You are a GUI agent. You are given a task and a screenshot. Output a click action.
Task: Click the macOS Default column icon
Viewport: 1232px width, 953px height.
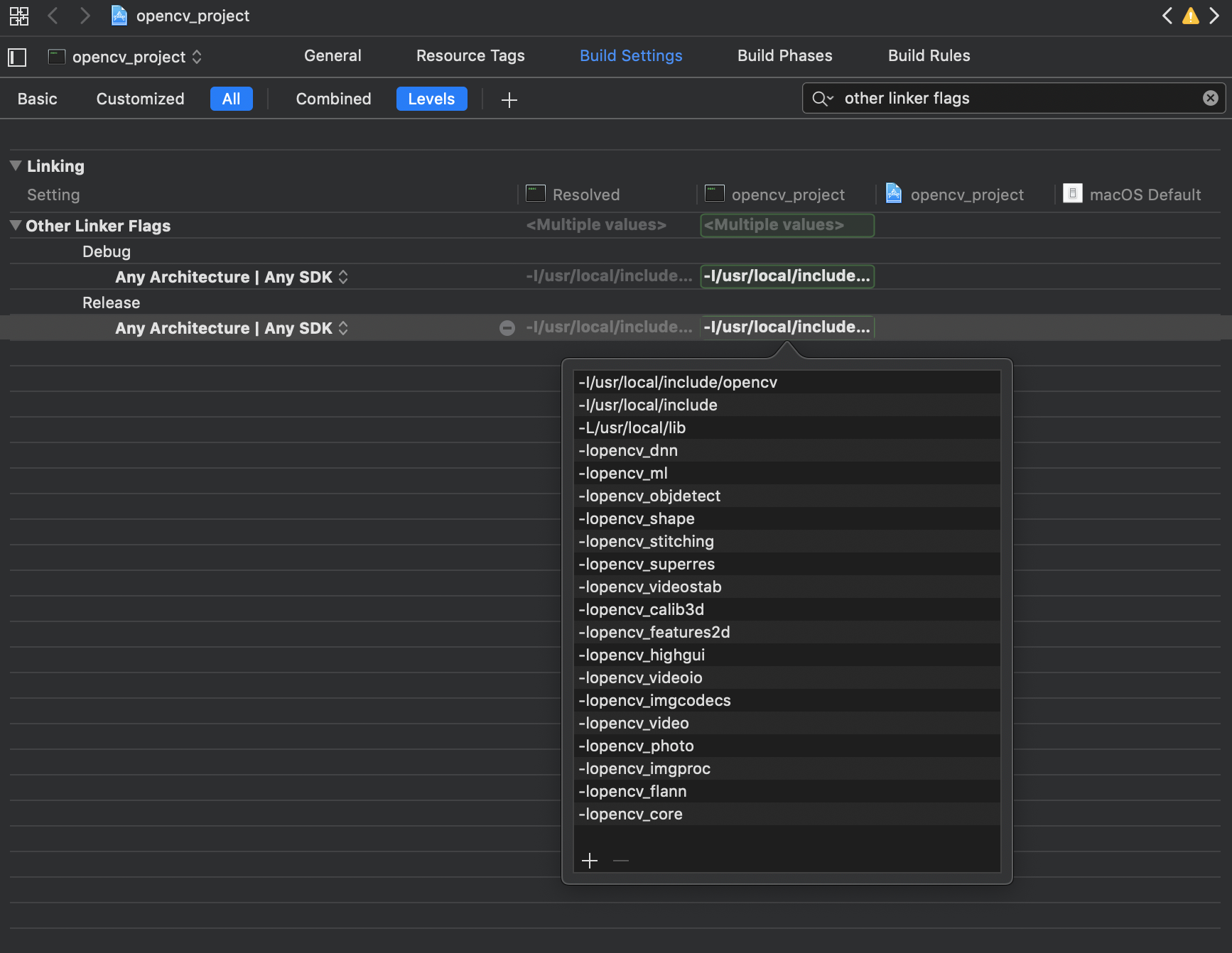[x=1073, y=193]
